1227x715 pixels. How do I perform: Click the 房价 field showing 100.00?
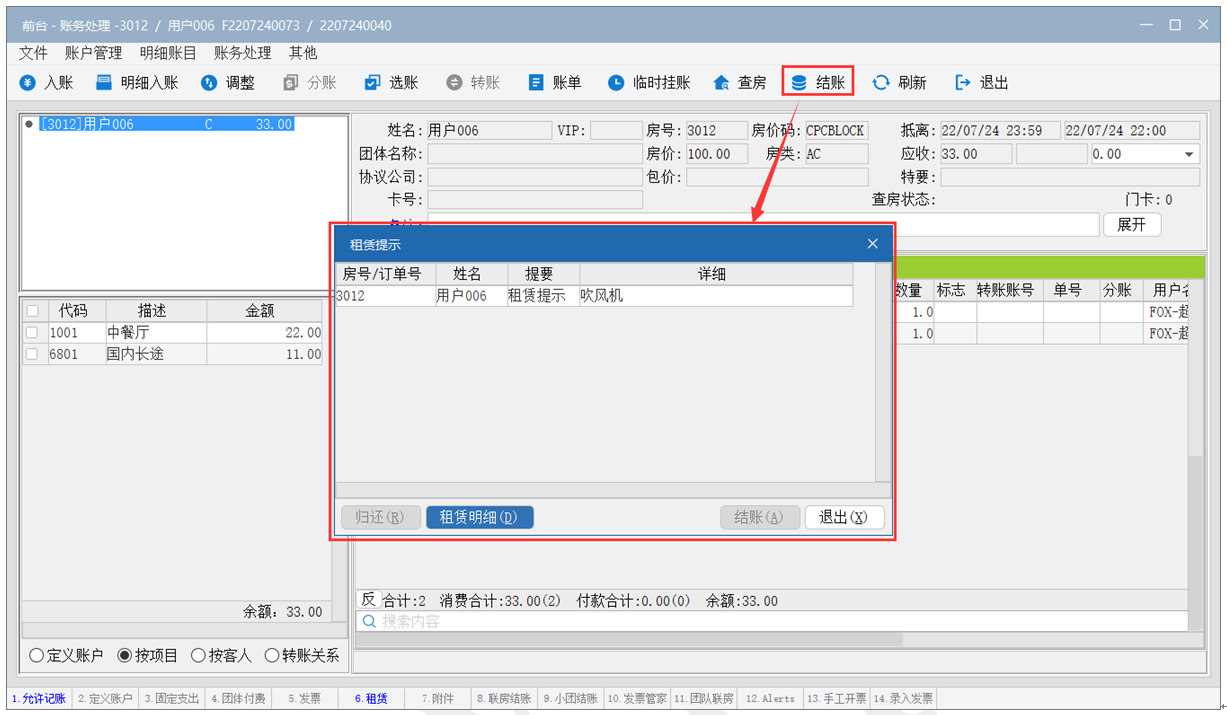click(717, 154)
